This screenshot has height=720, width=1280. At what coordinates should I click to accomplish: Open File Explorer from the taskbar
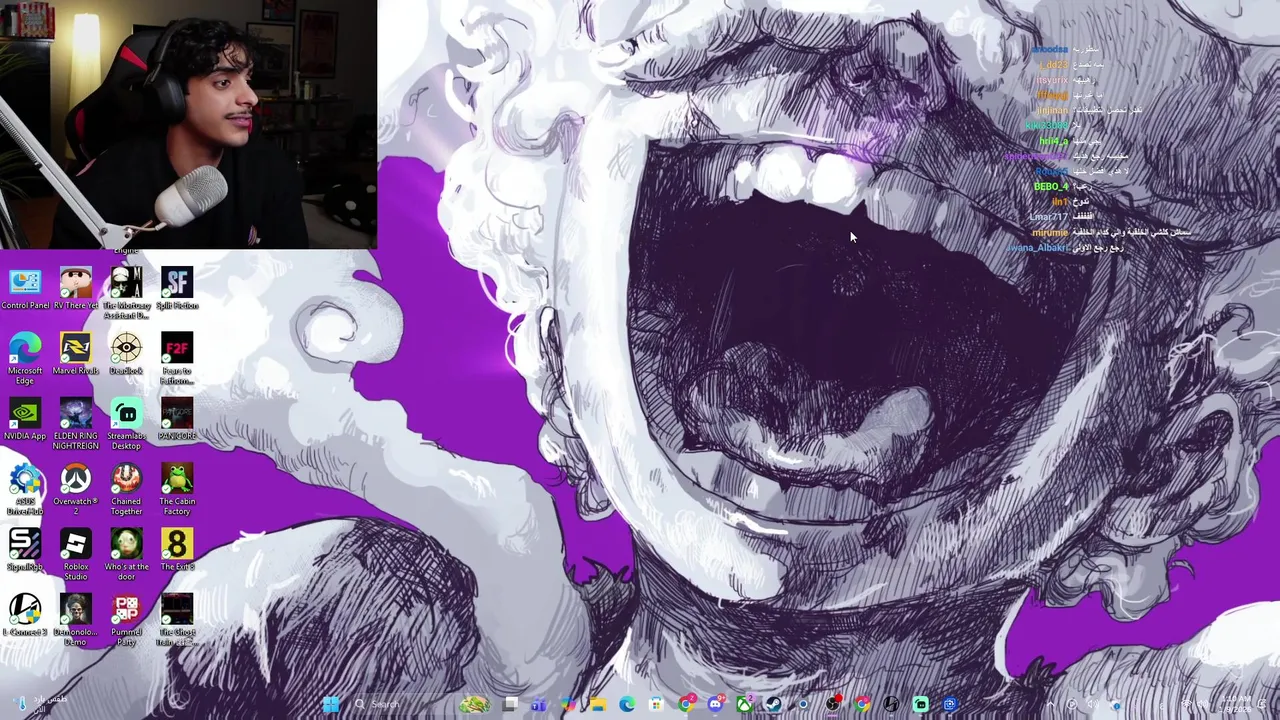[x=598, y=704]
